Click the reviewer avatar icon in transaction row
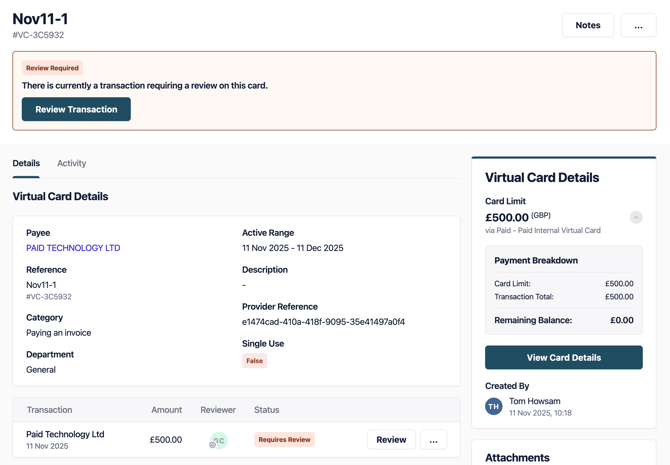 [218, 440]
